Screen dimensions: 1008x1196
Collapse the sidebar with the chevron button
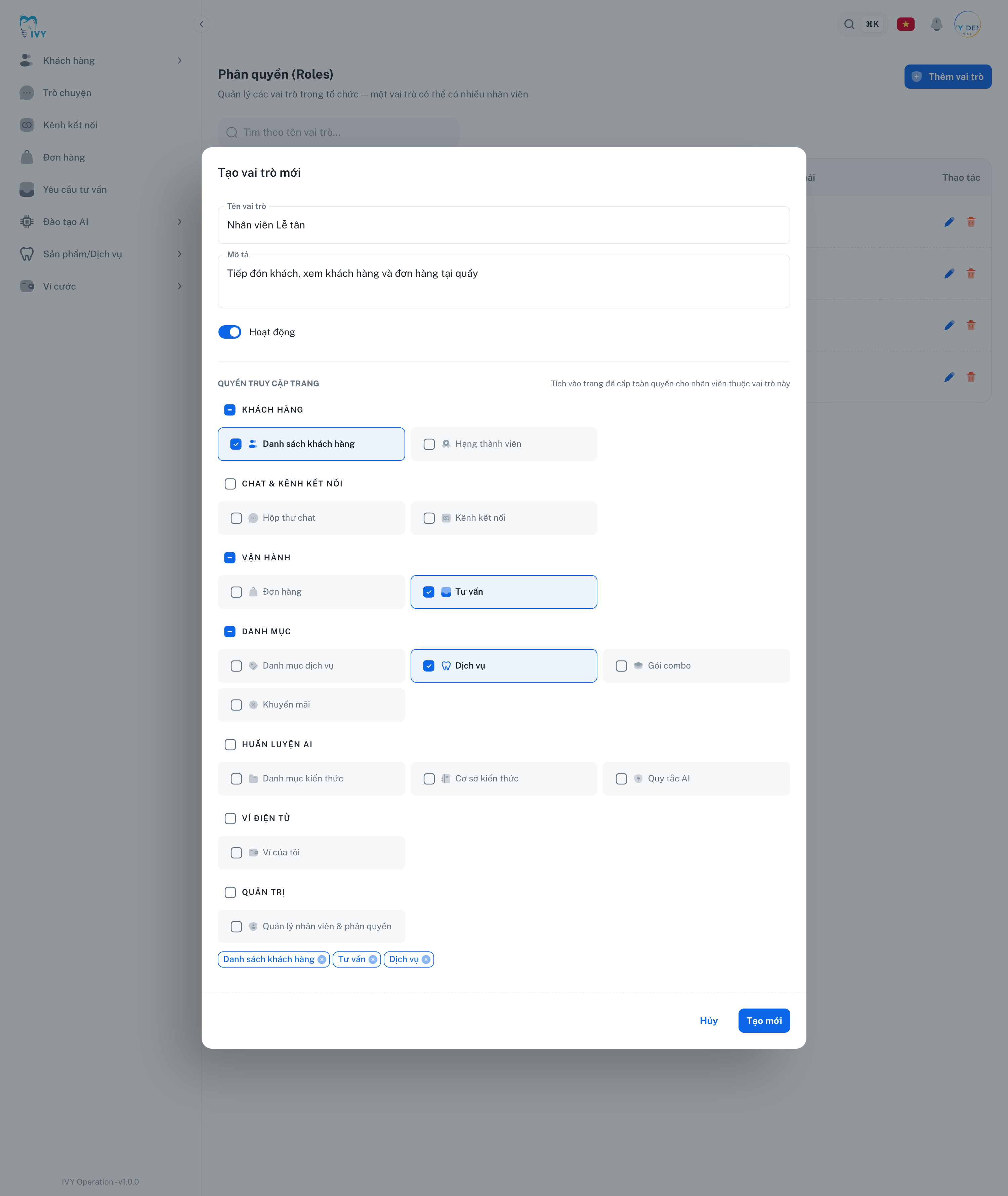click(x=201, y=24)
